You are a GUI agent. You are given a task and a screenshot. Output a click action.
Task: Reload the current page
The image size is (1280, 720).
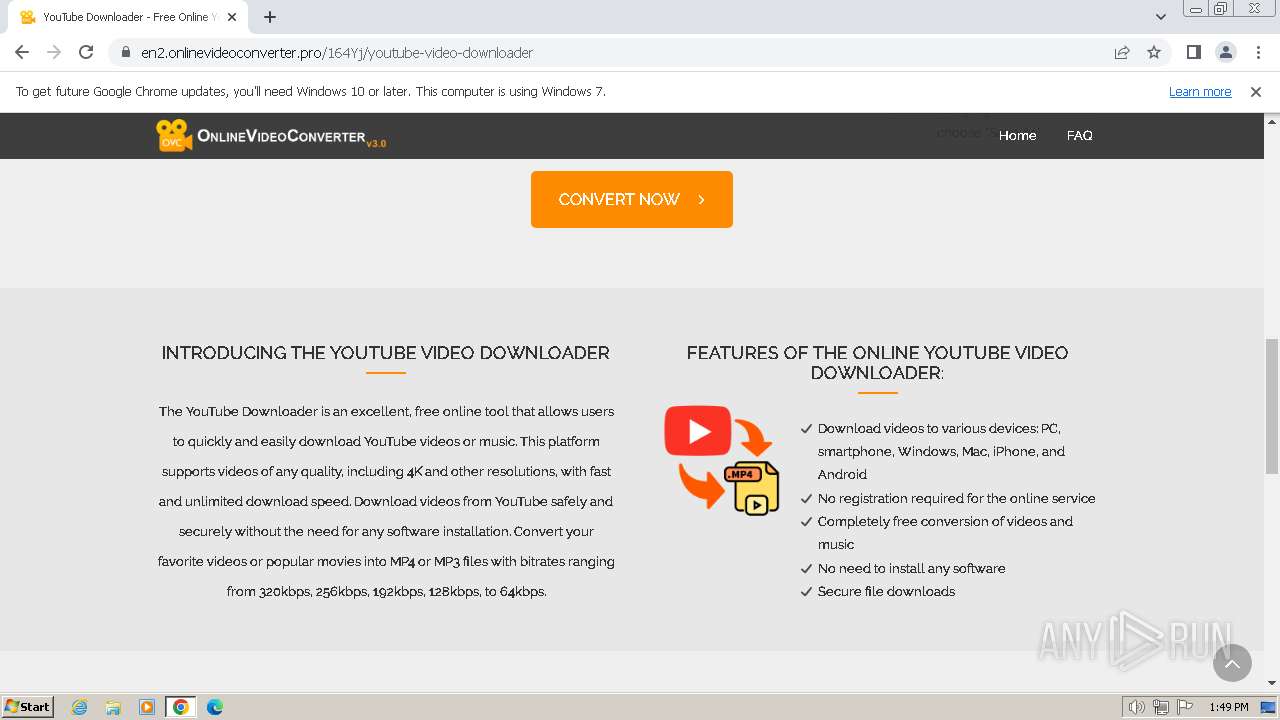86,52
